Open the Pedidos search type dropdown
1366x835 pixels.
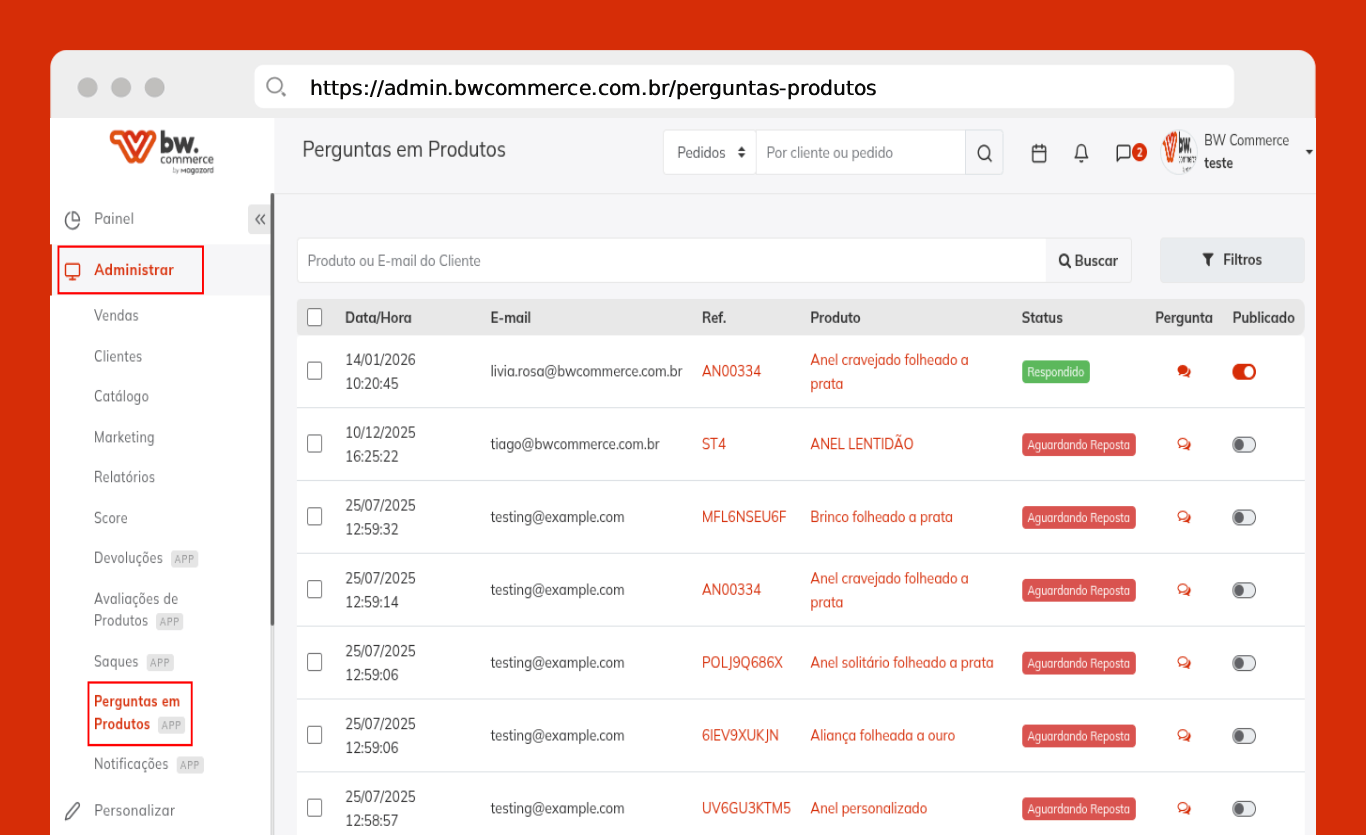tap(710, 153)
